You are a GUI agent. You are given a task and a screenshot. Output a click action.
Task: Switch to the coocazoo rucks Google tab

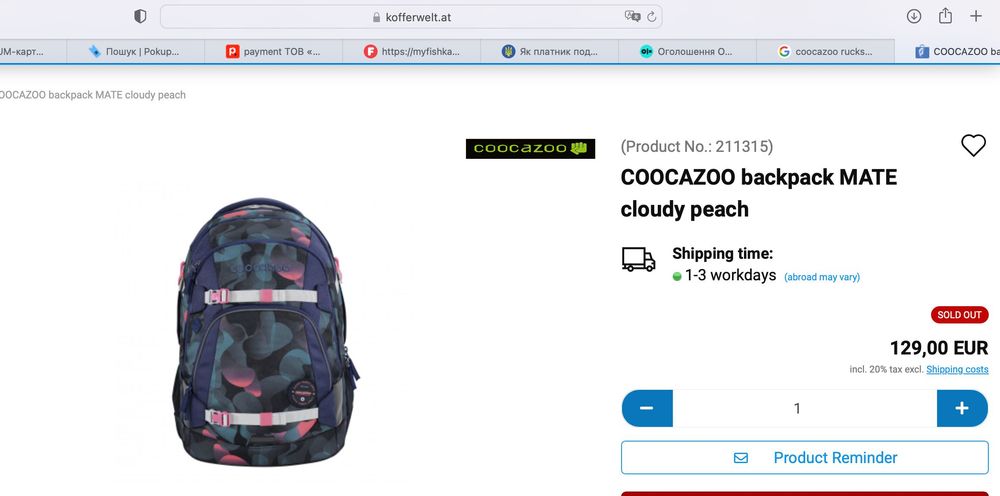click(825, 52)
